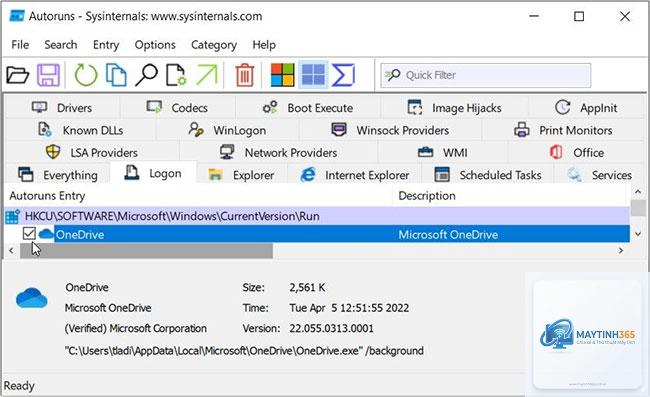Open file with the folder toolbar icon
The height and width of the screenshot is (397, 650).
[17, 75]
